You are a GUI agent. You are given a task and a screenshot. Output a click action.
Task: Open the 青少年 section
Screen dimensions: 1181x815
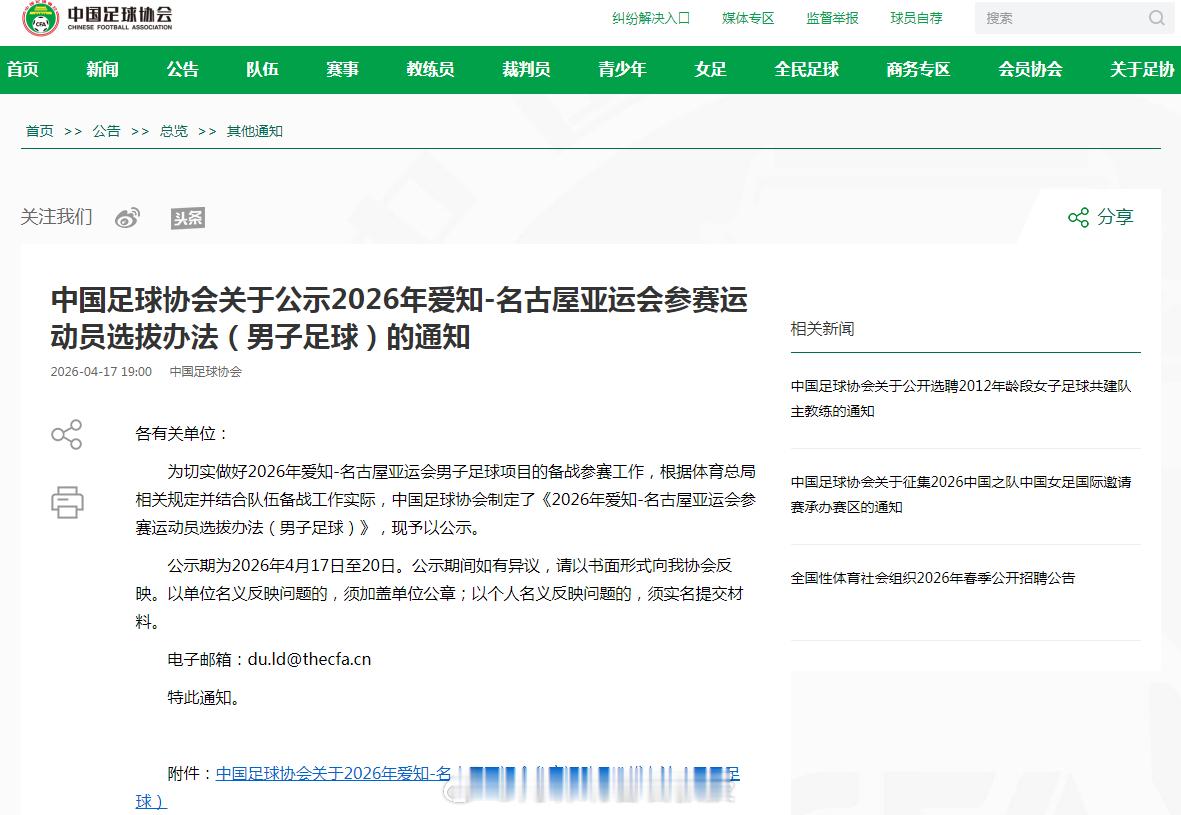click(622, 70)
